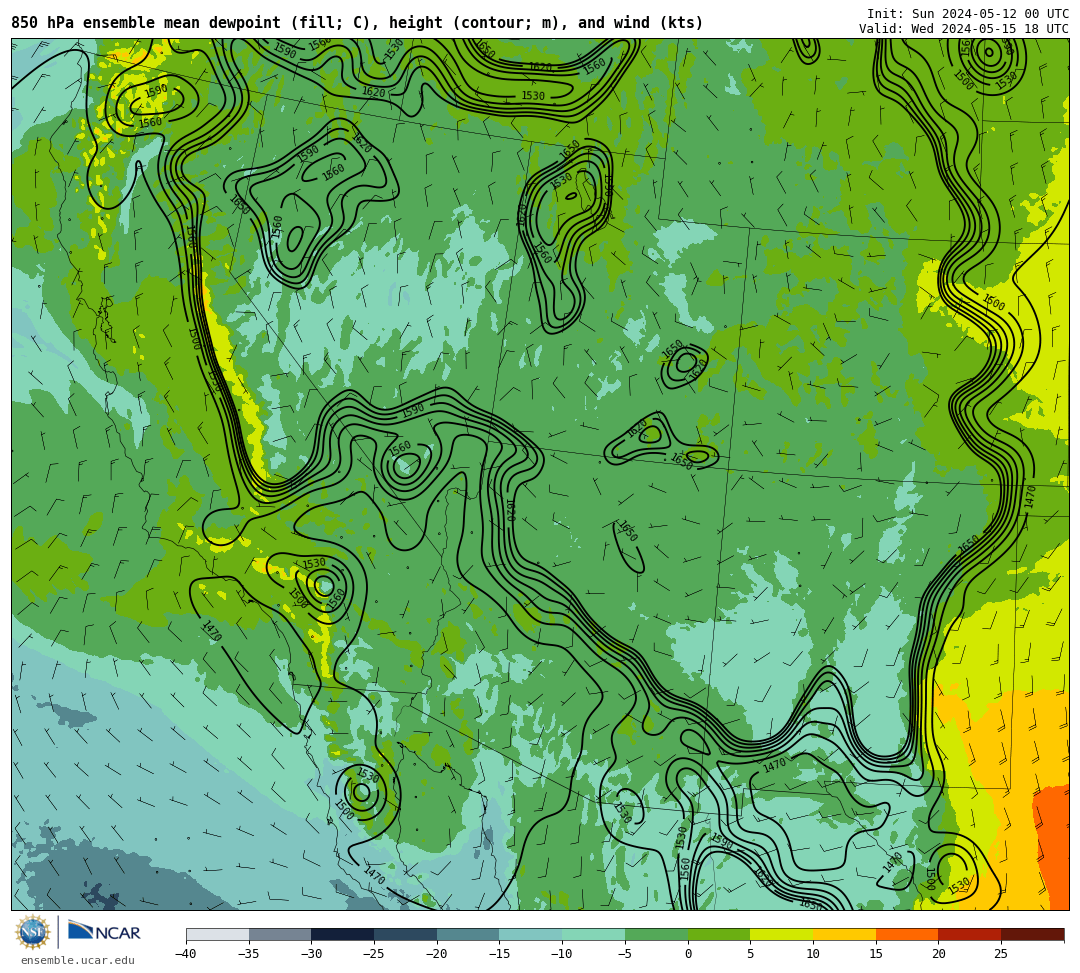Screen dimensions: 1080x973
Task: Click the positive '10' colorbar tick label
Action: [x=813, y=954]
